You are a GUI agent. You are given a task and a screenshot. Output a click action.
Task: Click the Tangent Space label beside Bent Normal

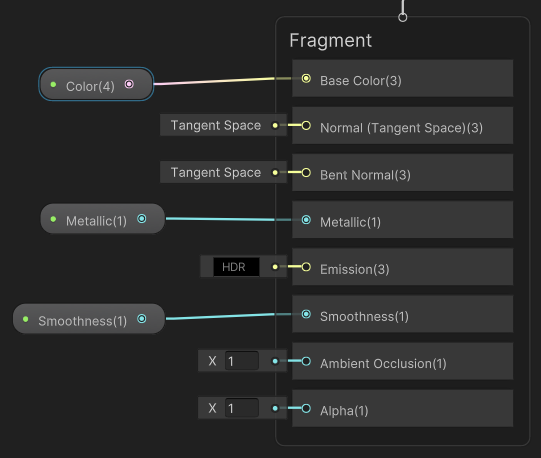coord(216,172)
